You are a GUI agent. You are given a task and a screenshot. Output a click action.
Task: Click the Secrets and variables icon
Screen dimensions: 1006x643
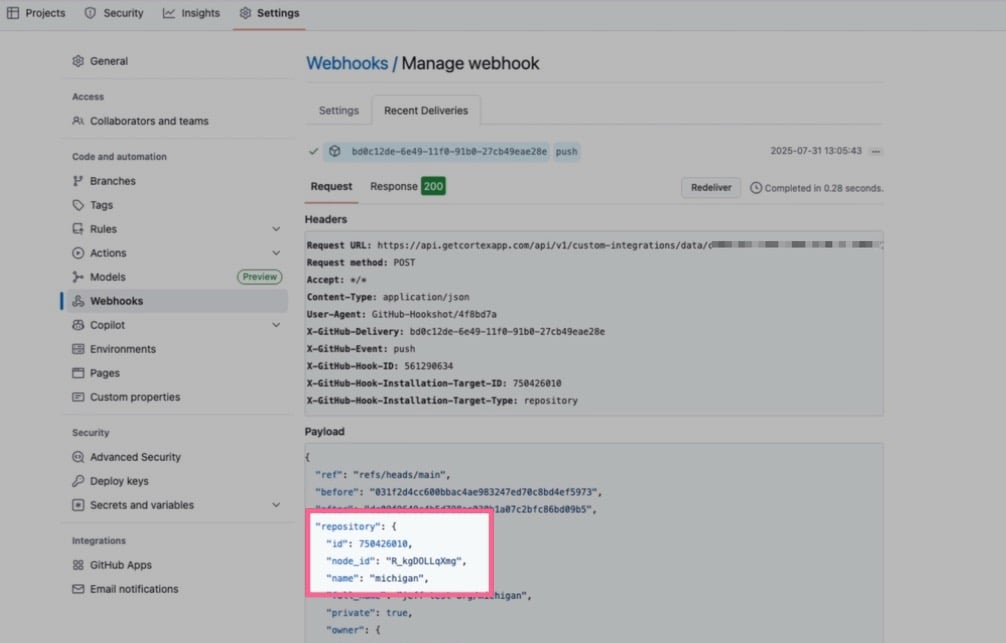(x=78, y=505)
